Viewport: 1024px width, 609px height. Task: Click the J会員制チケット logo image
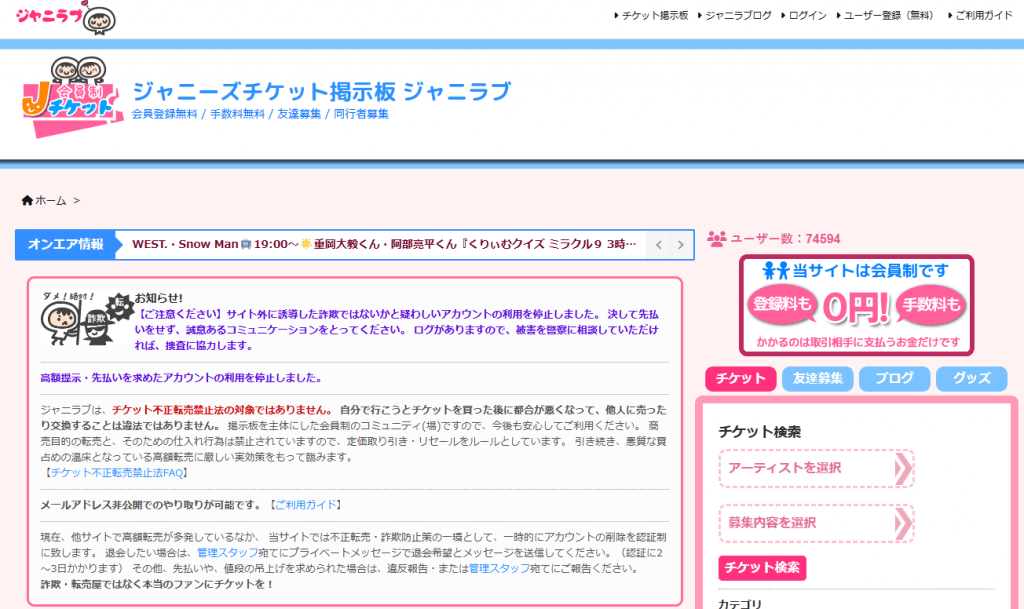click(72, 97)
